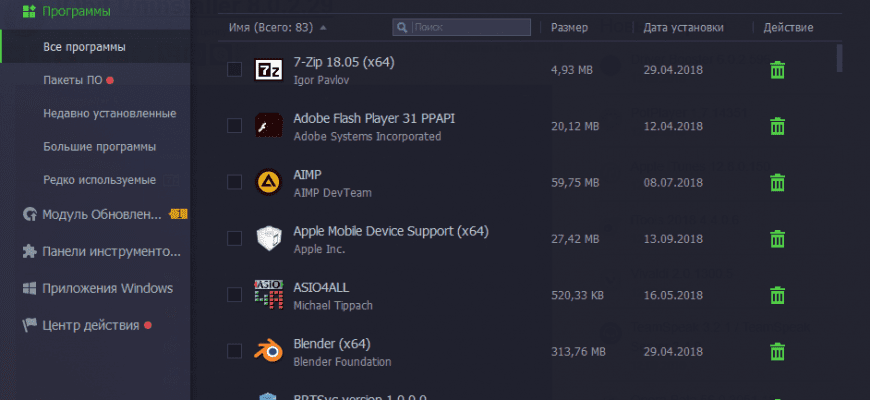Sort by Размер column header
The height and width of the screenshot is (400, 870).
pyautogui.click(x=569, y=27)
